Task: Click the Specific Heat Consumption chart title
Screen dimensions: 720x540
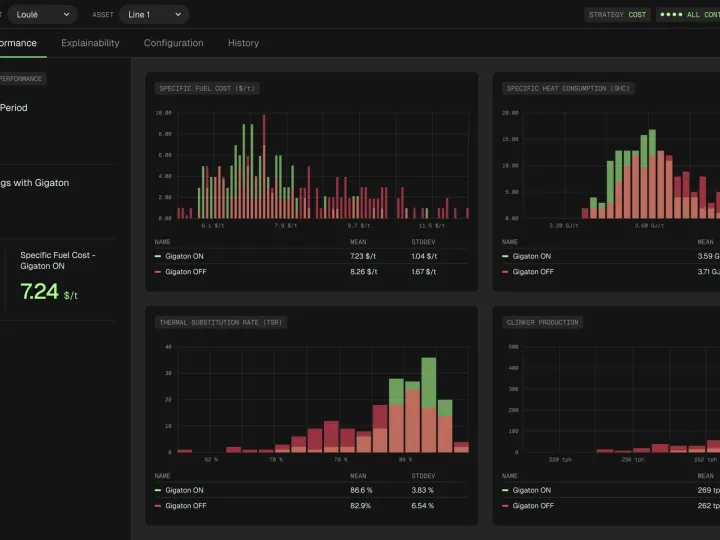Action: (x=568, y=88)
